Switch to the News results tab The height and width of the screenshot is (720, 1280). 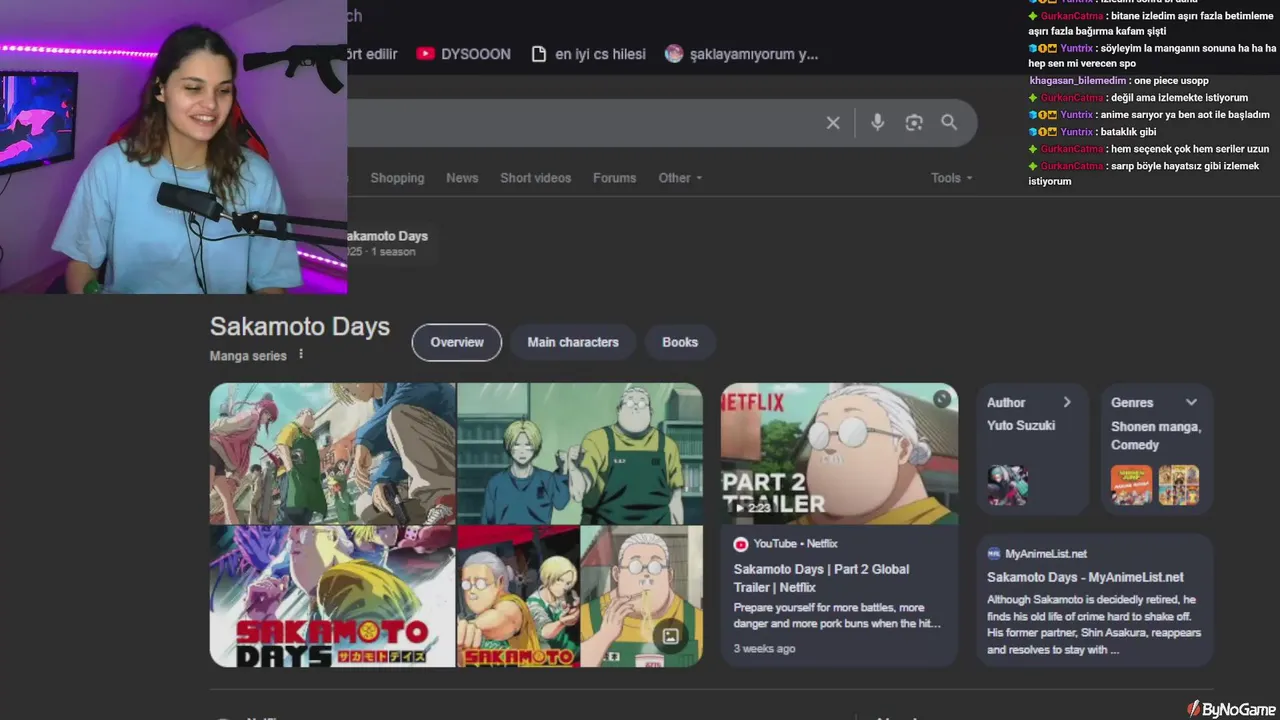click(x=462, y=178)
